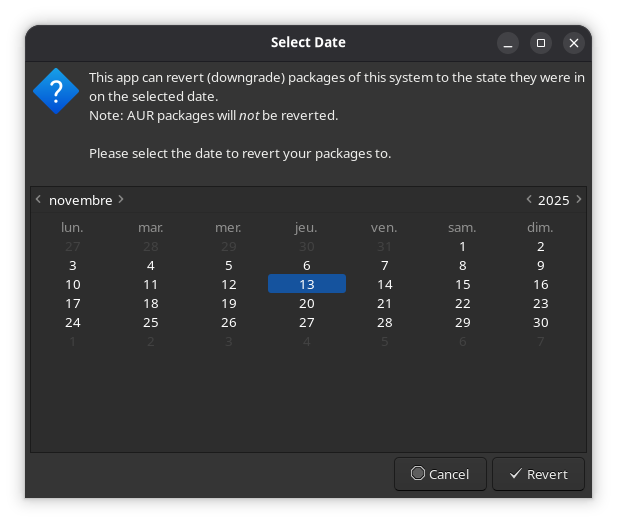Choose Friday the 7th of November
Viewport: 617px width, 523px height.
384,265
